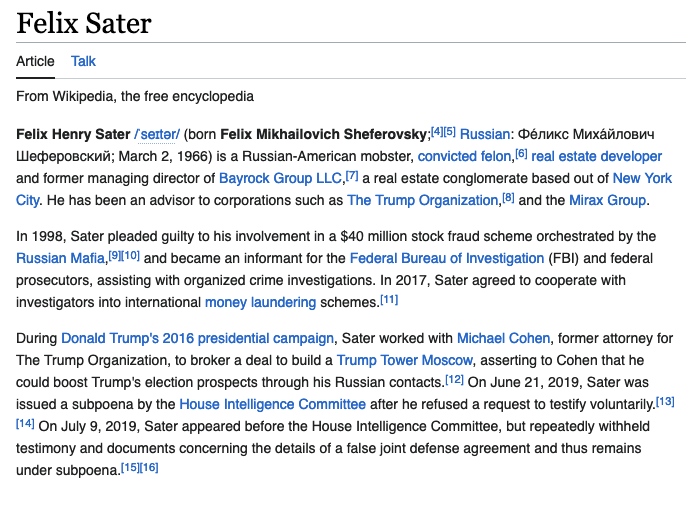This screenshot has width=686, height=507.
Task: Open footnote reference [16]
Action: pos(149,467)
